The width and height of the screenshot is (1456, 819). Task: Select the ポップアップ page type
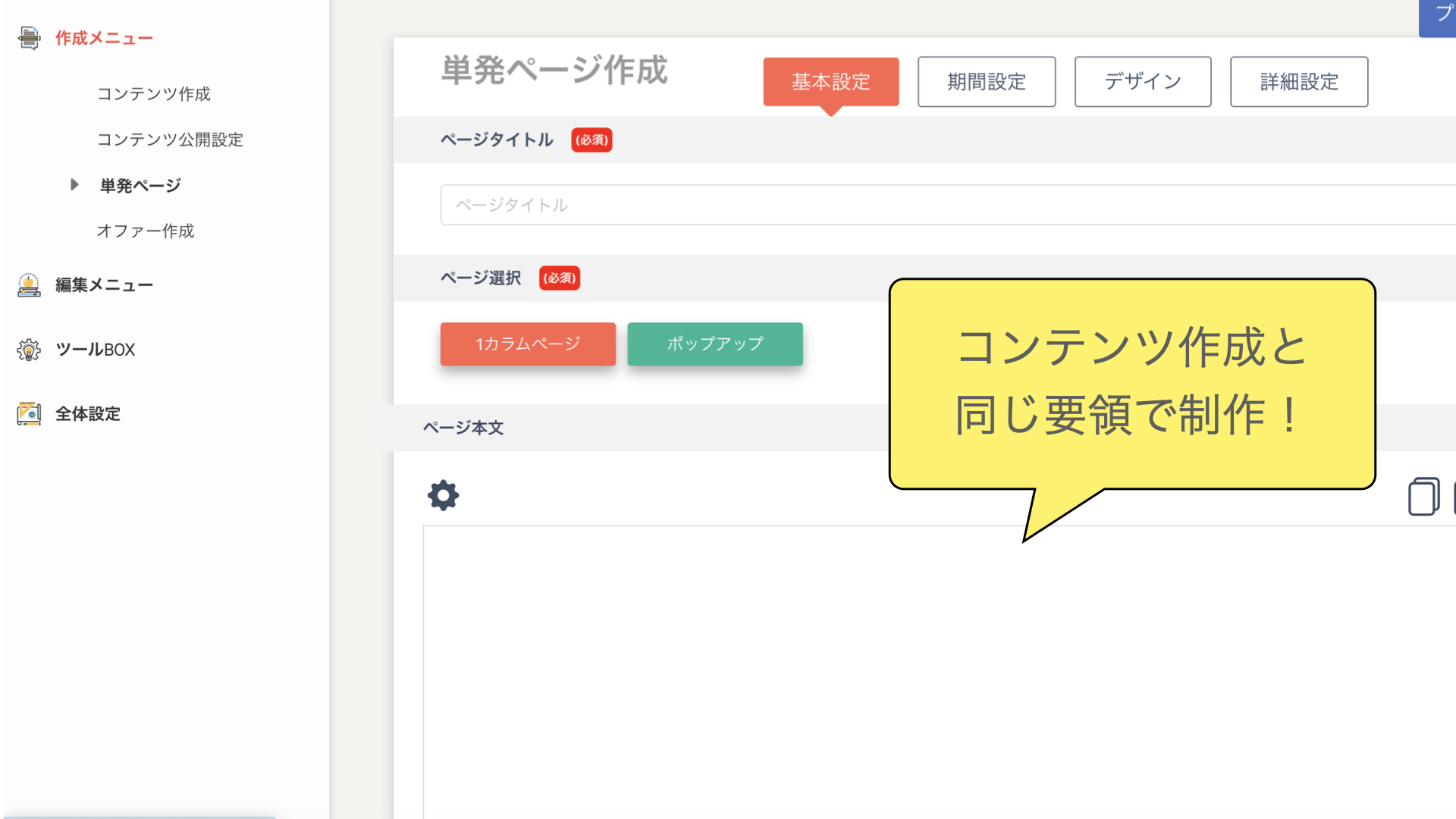[714, 344]
